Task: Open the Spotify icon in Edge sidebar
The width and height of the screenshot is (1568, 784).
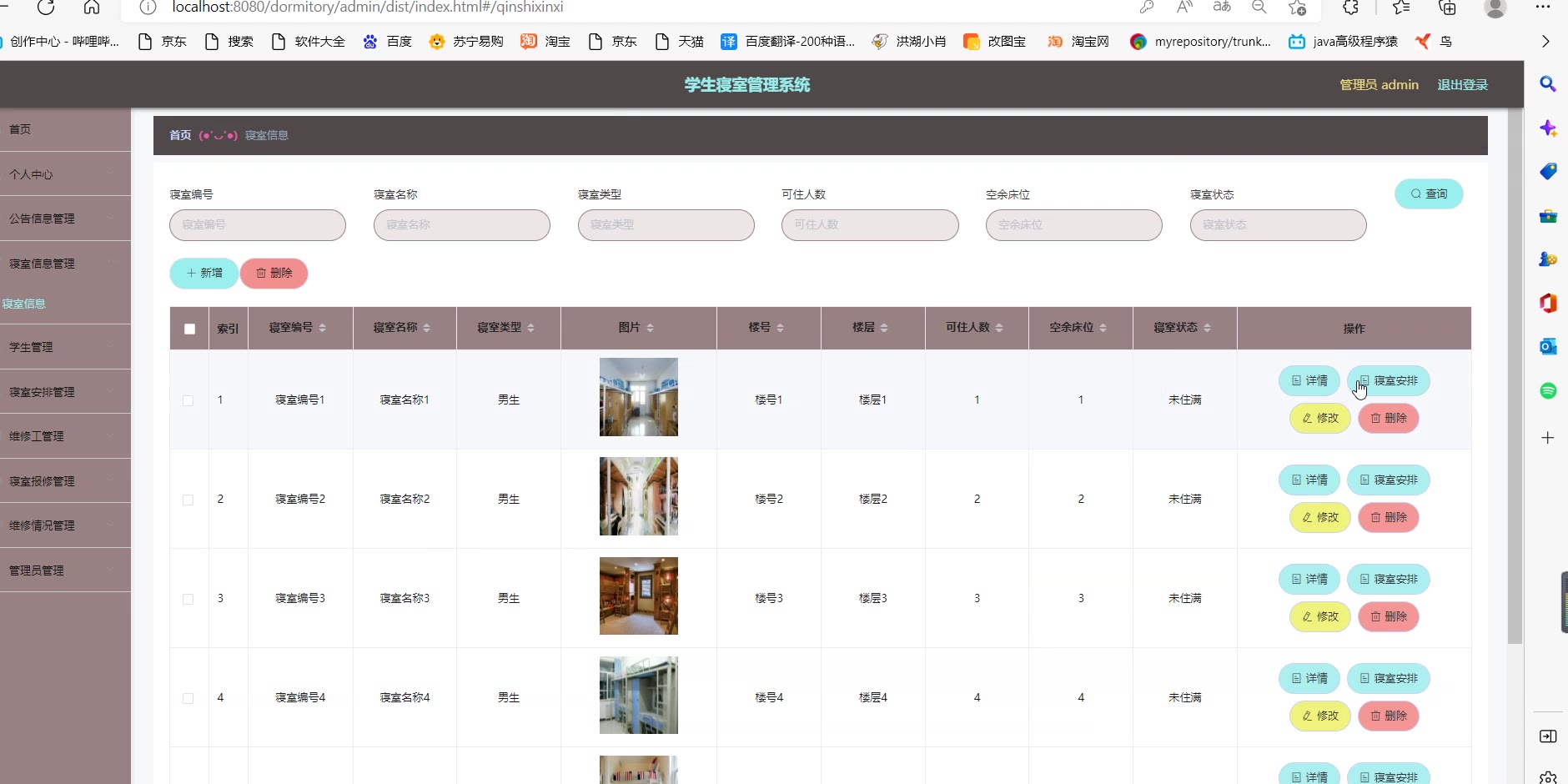Action: 1548,390
